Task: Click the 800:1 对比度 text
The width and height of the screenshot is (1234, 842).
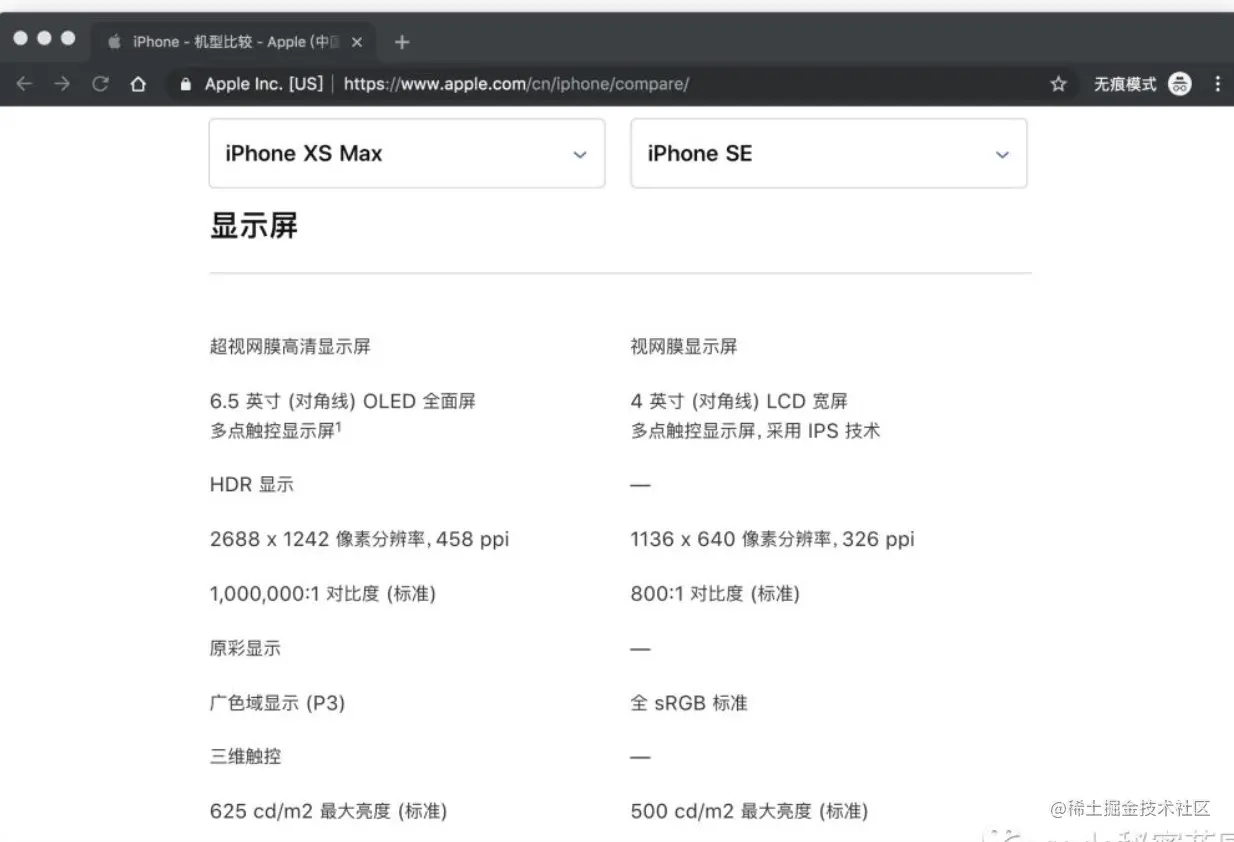Action: coord(715,593)
